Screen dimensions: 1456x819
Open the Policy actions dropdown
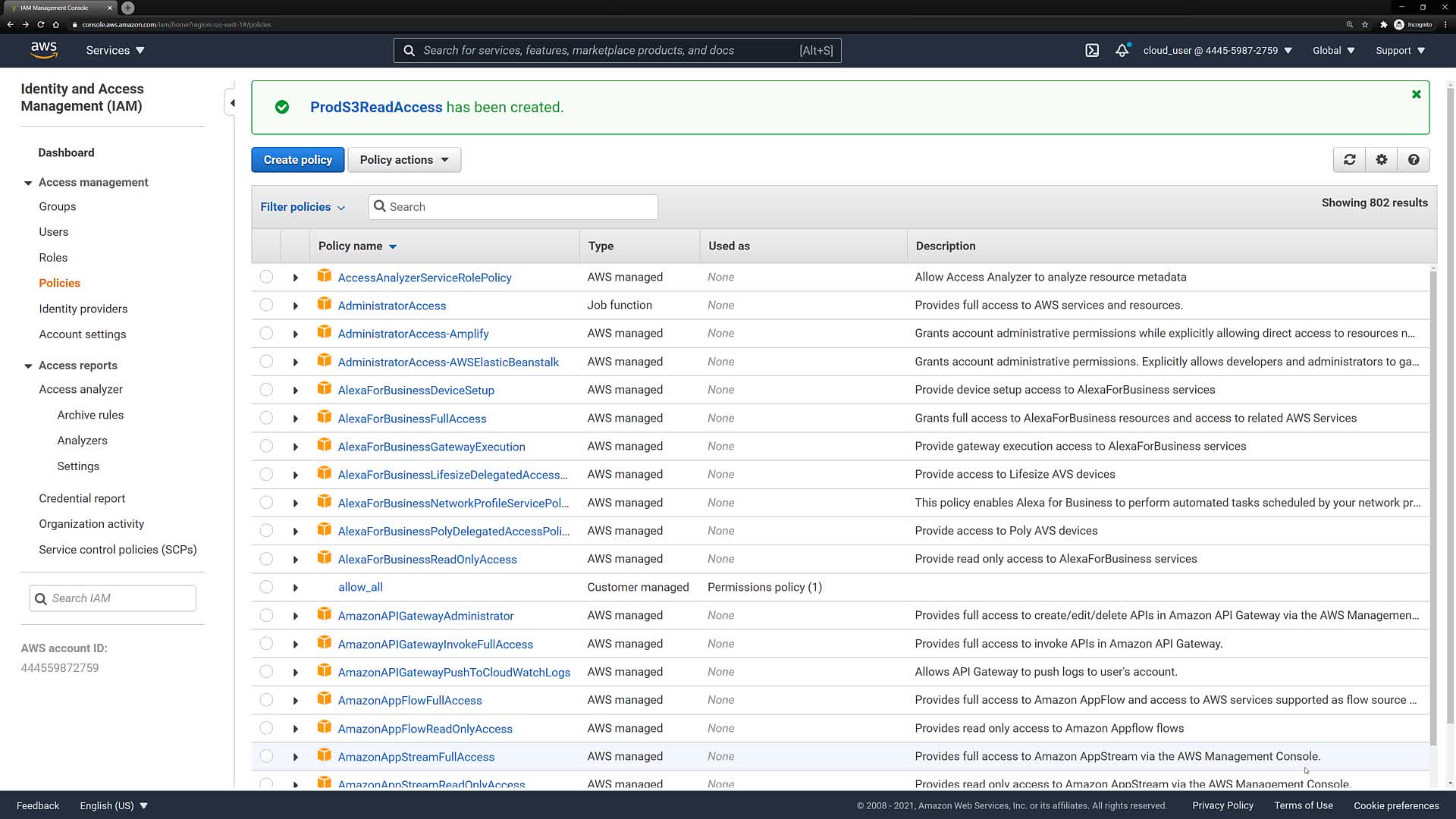[404, 160]
